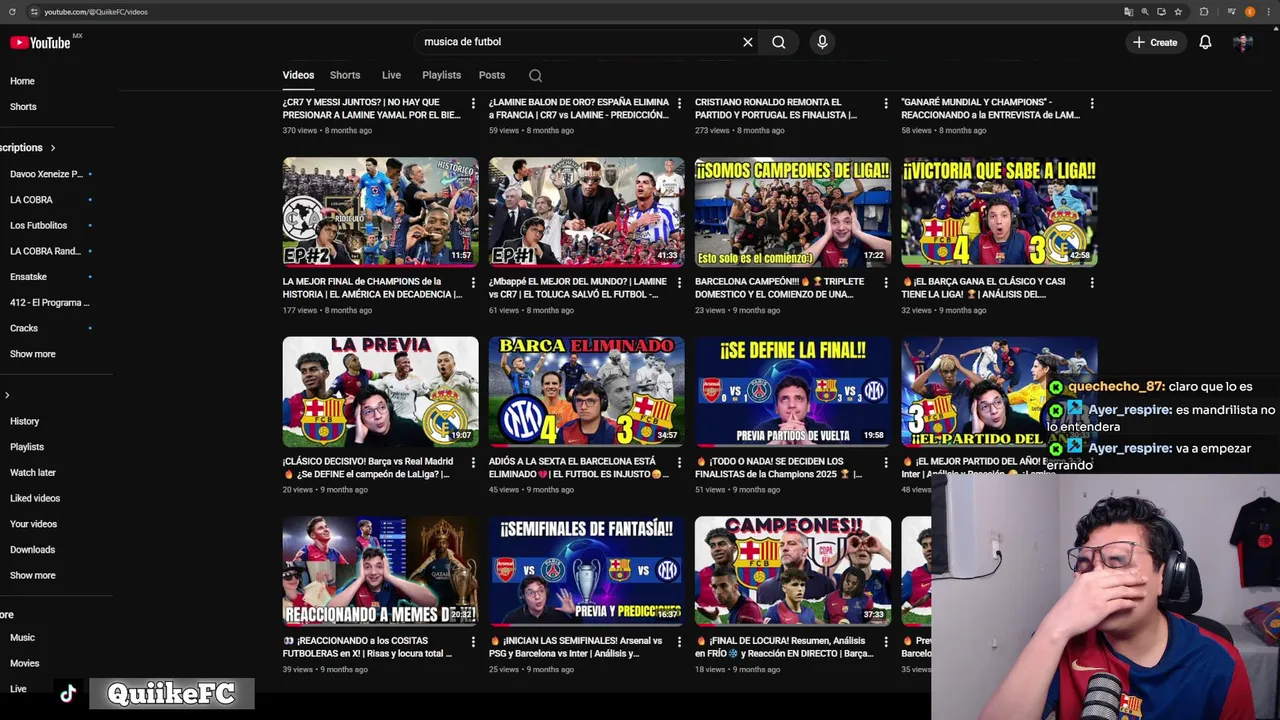The image size is (1280, 720).
Task: Open the Davoo Xeneize subscription
Action: pos(46,174)
